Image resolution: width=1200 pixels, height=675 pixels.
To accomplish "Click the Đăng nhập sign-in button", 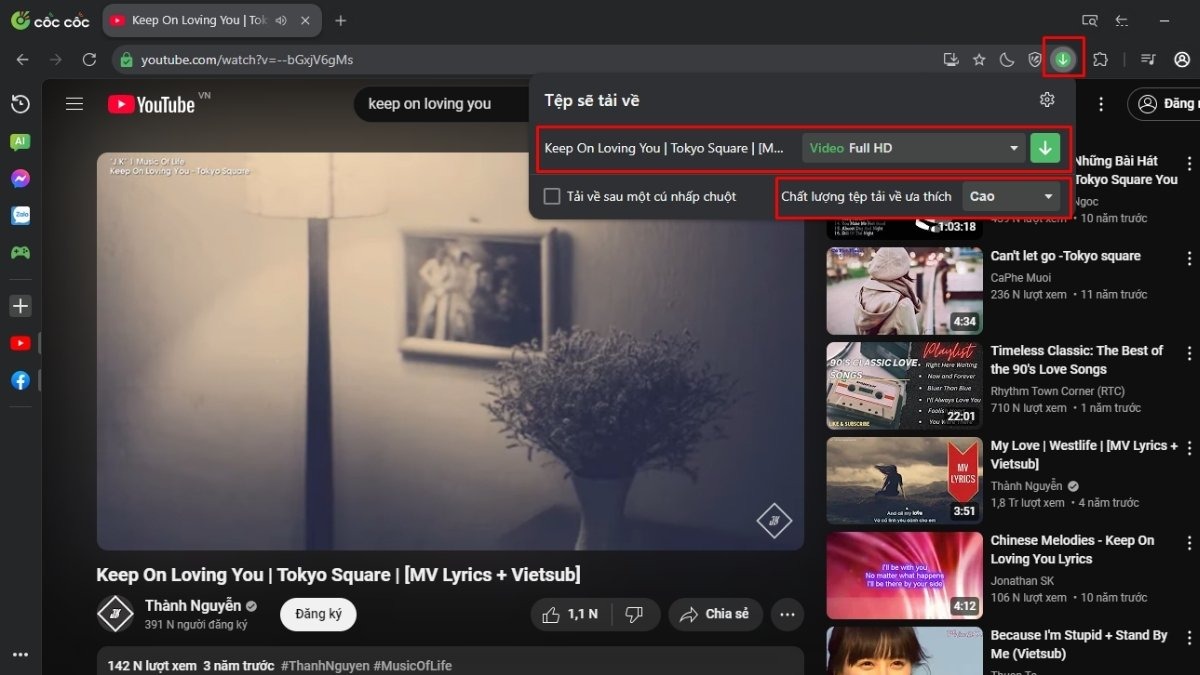I will [1165, 104].
